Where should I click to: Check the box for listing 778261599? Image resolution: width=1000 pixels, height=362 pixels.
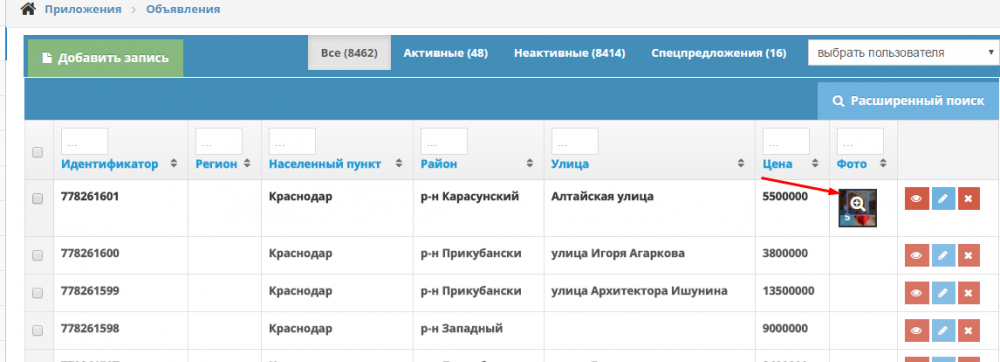[x=38, y=293]
